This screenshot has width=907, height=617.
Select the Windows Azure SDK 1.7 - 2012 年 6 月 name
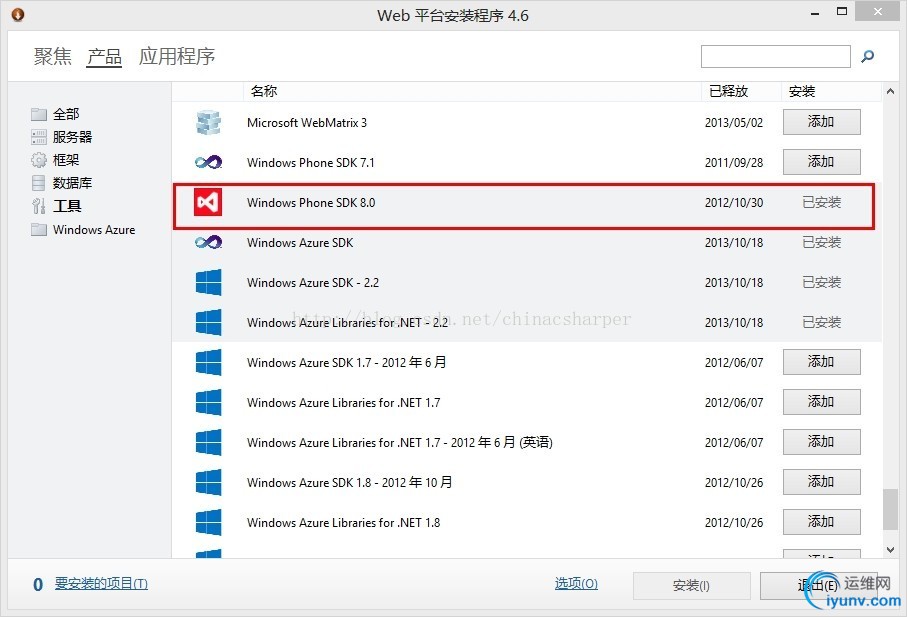[346, 362]
